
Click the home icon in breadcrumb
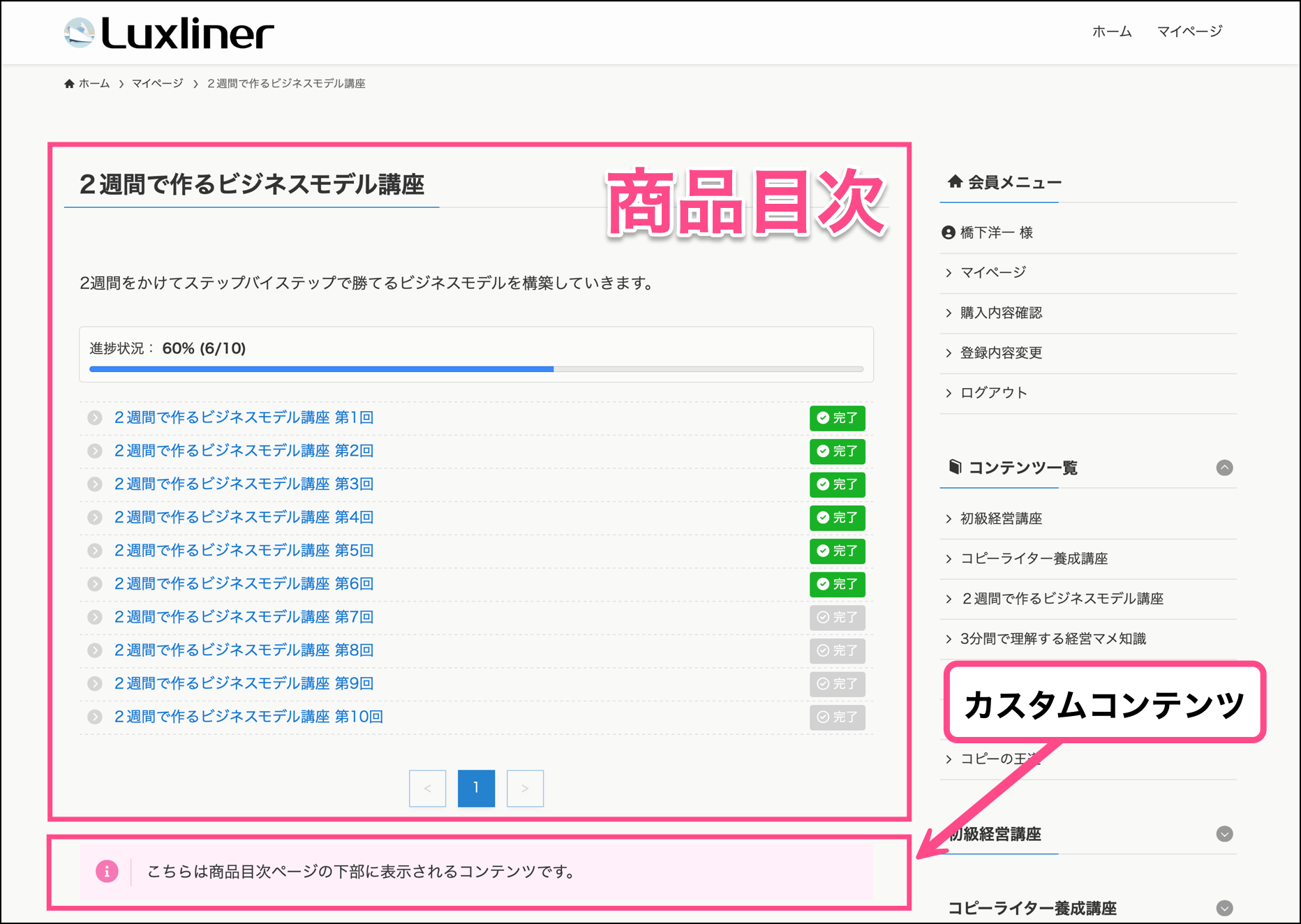point(69,84)
